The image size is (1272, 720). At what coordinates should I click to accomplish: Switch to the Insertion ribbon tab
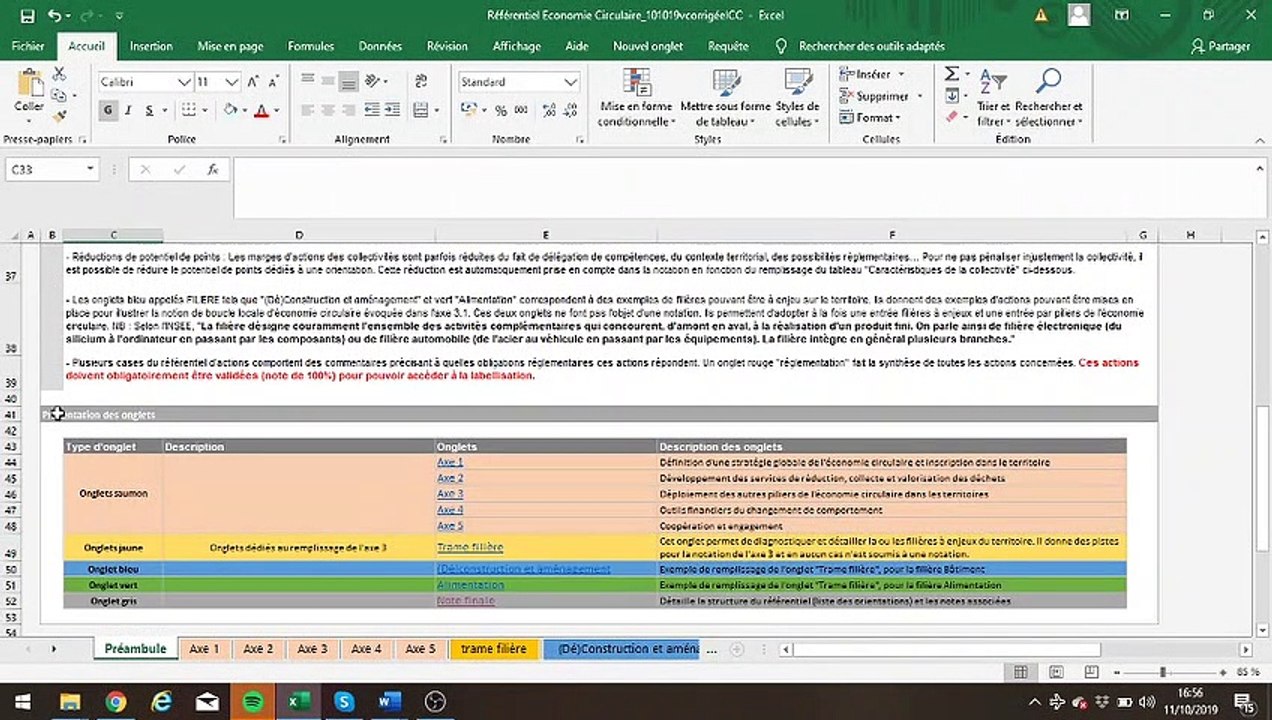pos(151,46)
